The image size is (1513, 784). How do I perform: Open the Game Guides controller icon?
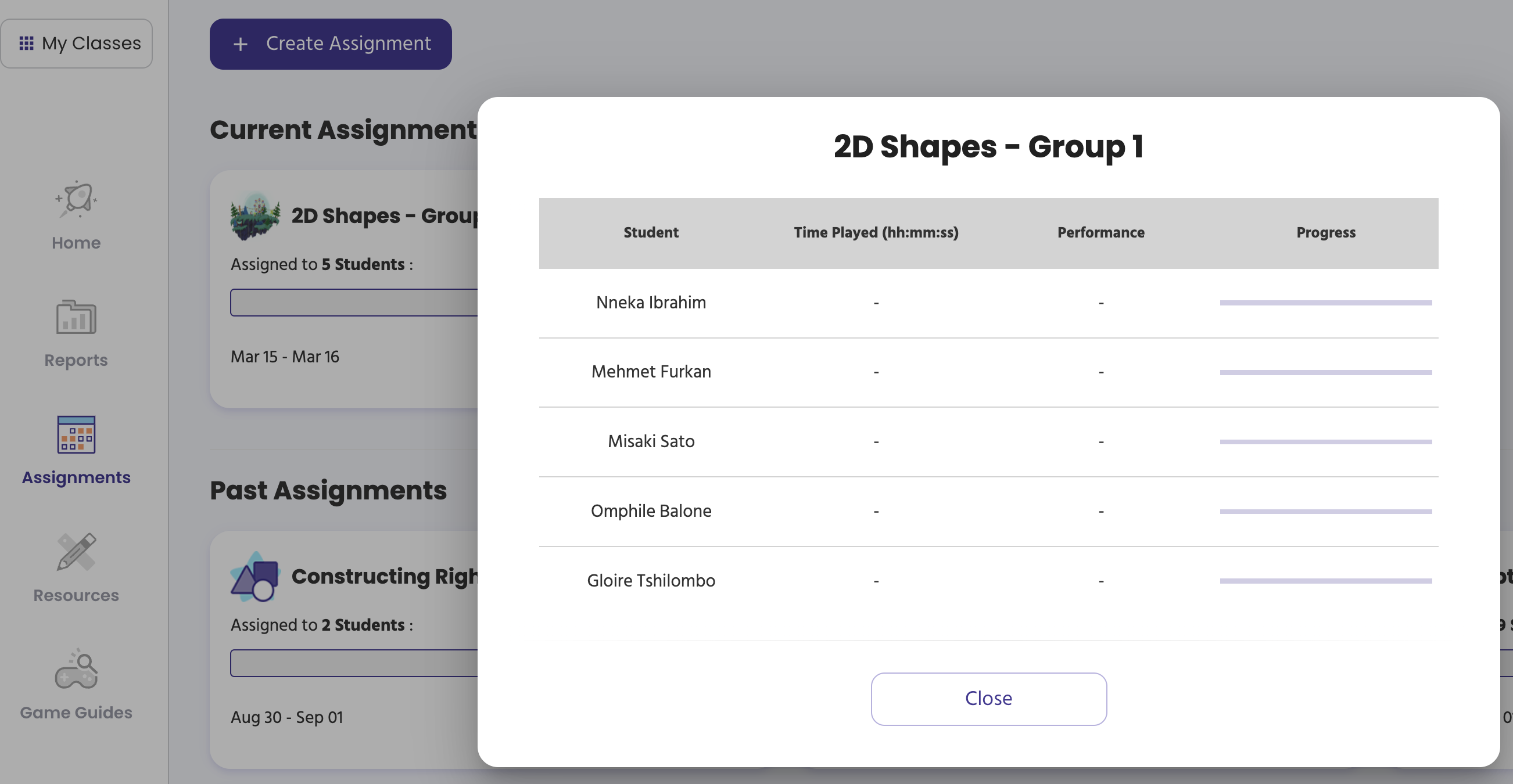tap(76, 670)
